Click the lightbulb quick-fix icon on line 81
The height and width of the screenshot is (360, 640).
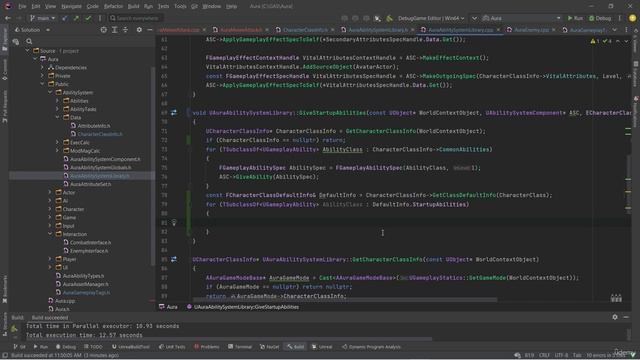(174, 222)
